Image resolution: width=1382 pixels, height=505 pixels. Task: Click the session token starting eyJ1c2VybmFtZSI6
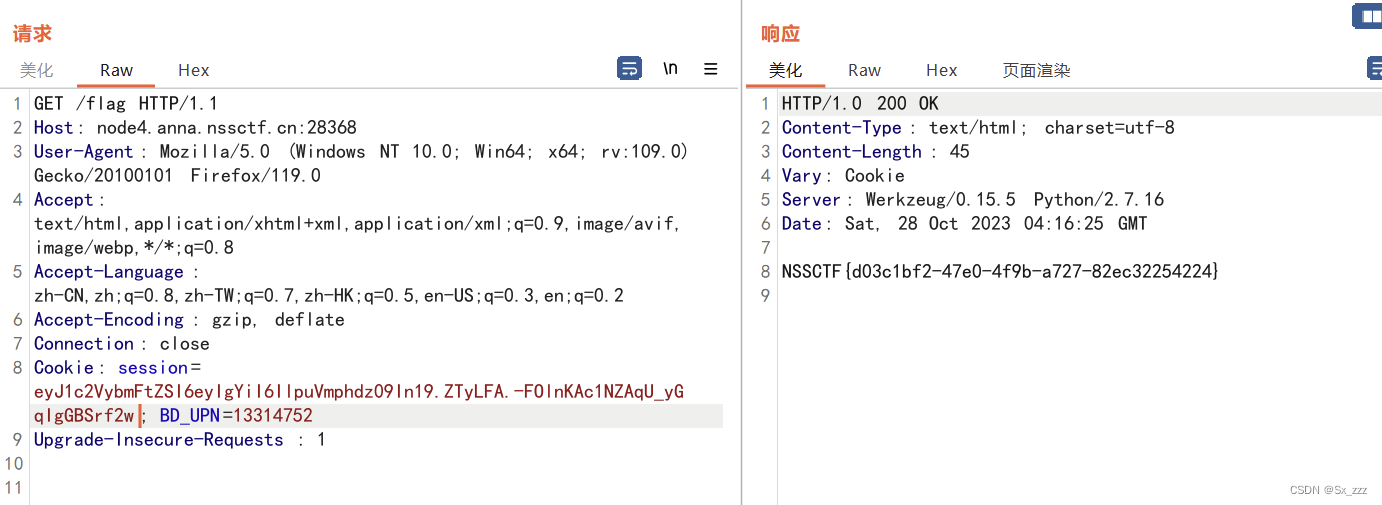click(x=359, y=391)
